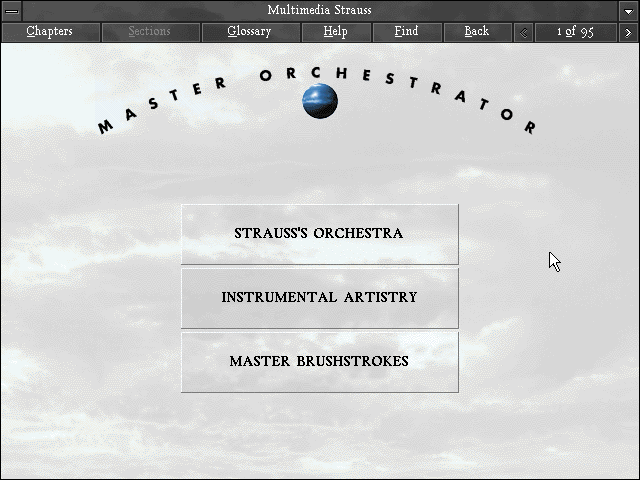
Task: Open the Help menu
Action: [336, 32]
